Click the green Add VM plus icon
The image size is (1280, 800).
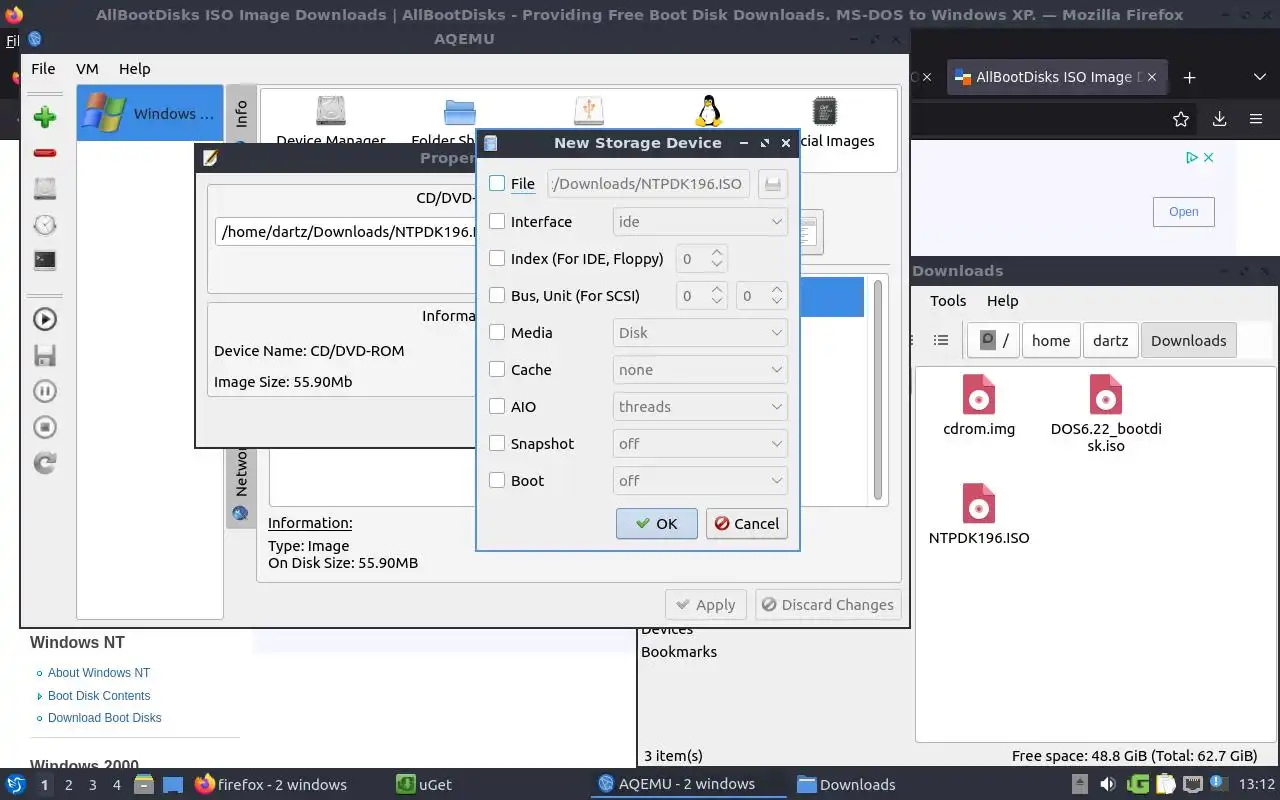[44, 117]
